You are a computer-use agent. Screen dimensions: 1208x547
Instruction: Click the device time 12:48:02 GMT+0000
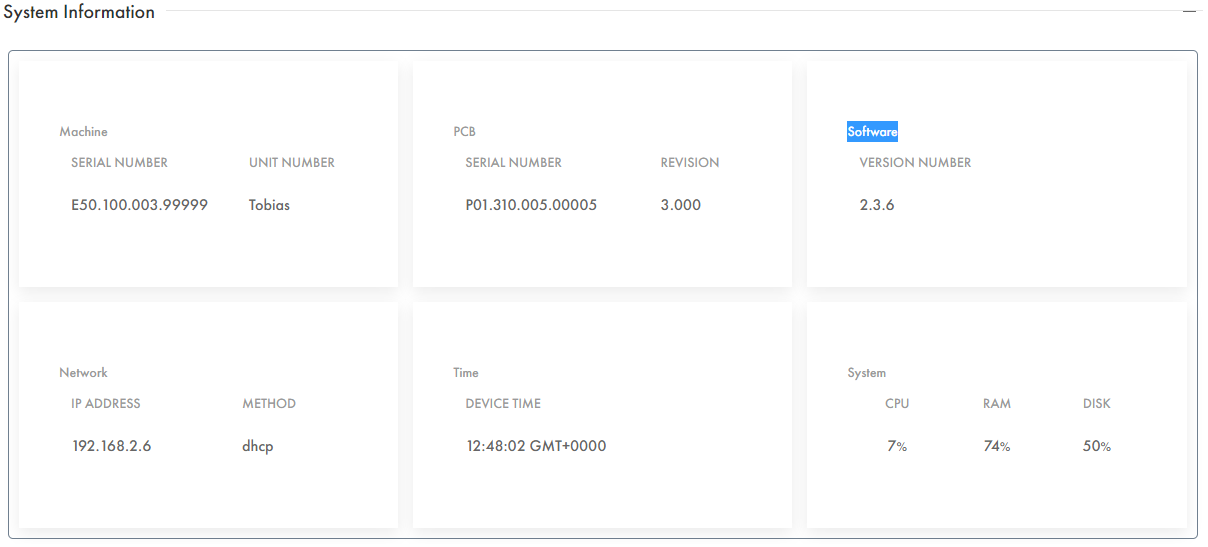(536, 446)
